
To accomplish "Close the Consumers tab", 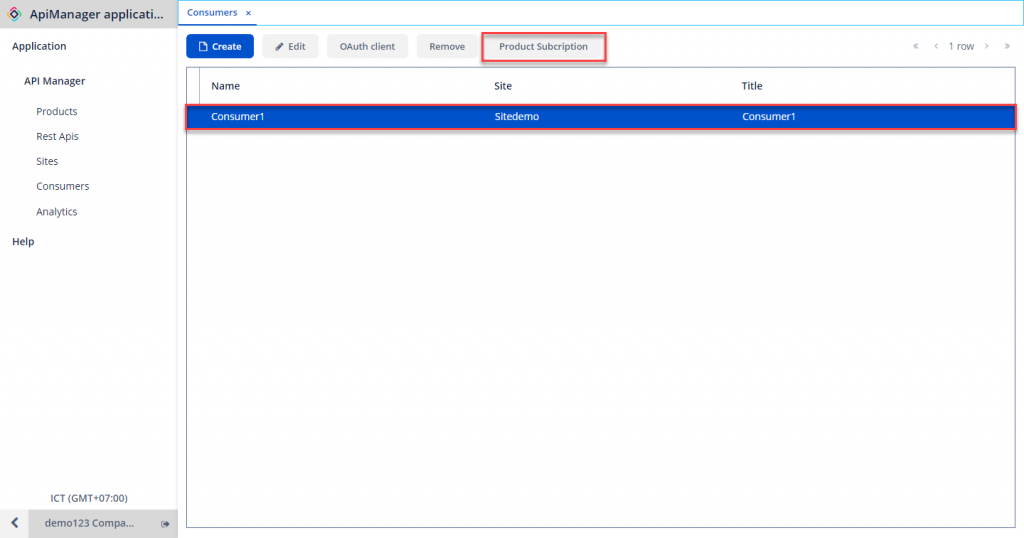I will (x=248, y=13).
